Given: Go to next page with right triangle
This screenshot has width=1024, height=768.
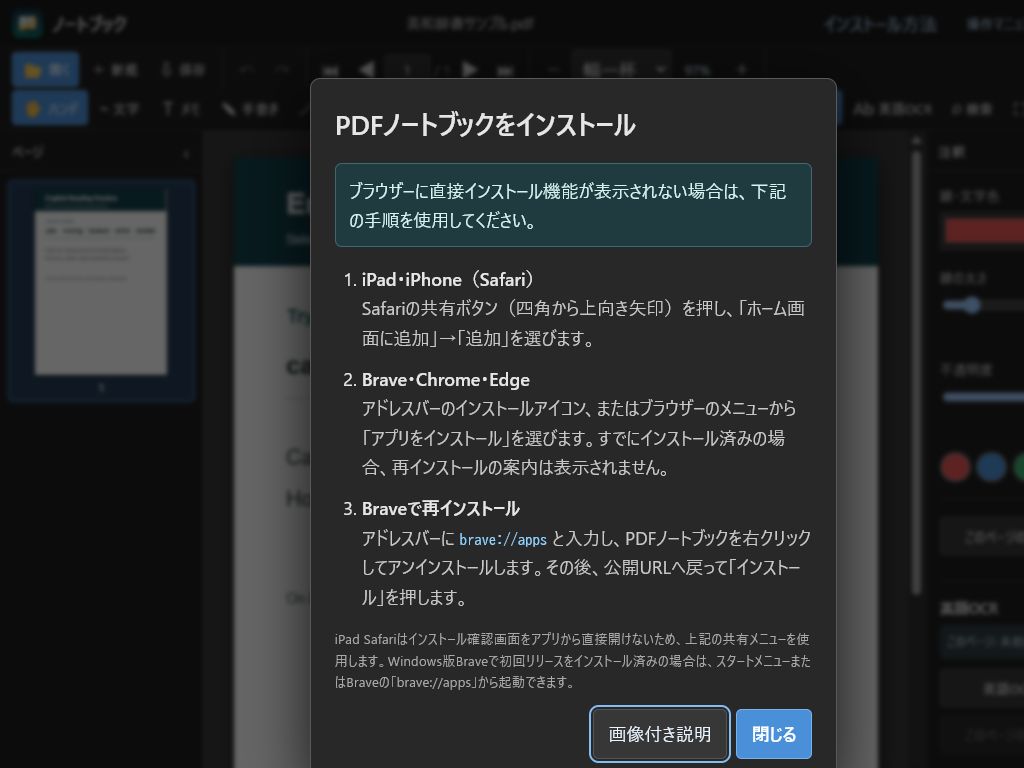Looking at the screenshot, I should tap(469, 69).
